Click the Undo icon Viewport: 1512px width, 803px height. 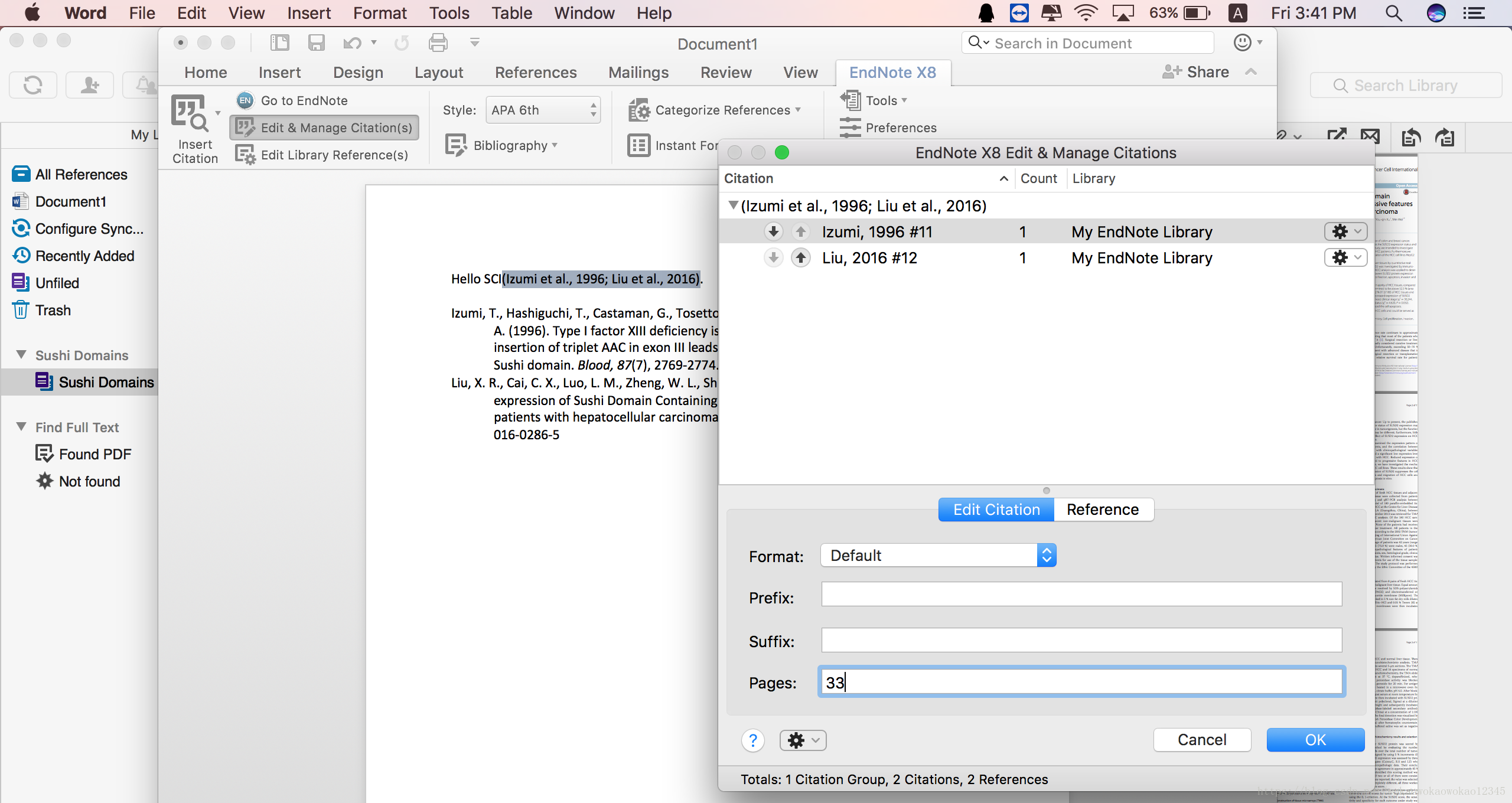coord(352,43)
